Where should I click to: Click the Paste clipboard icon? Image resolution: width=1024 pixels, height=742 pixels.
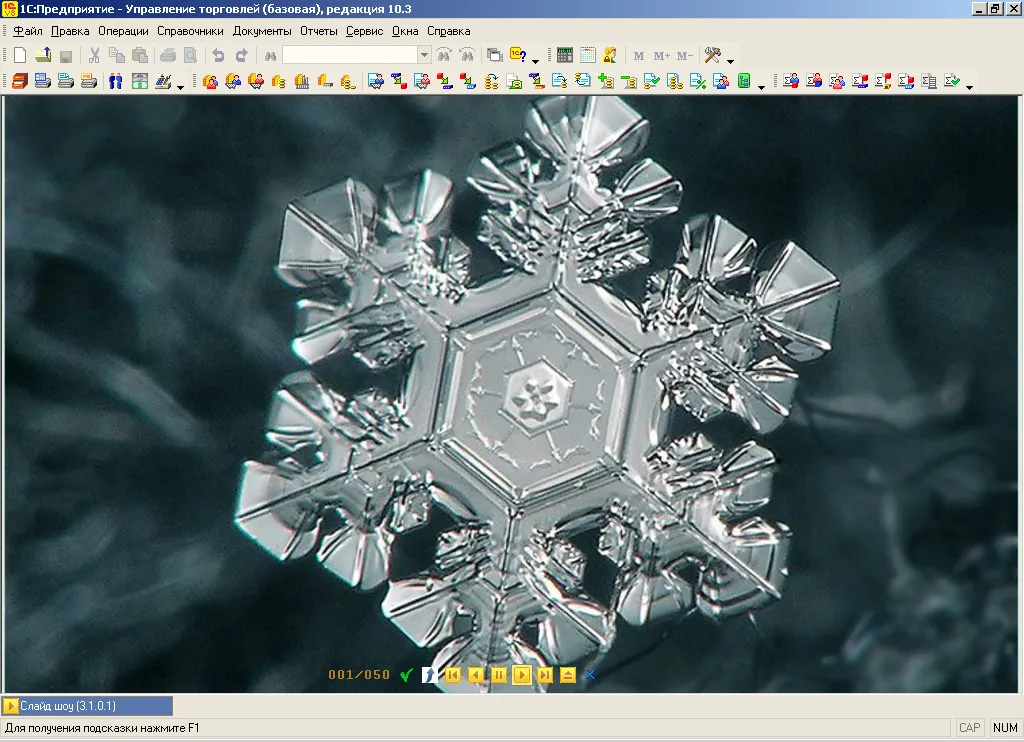(140, 56)
